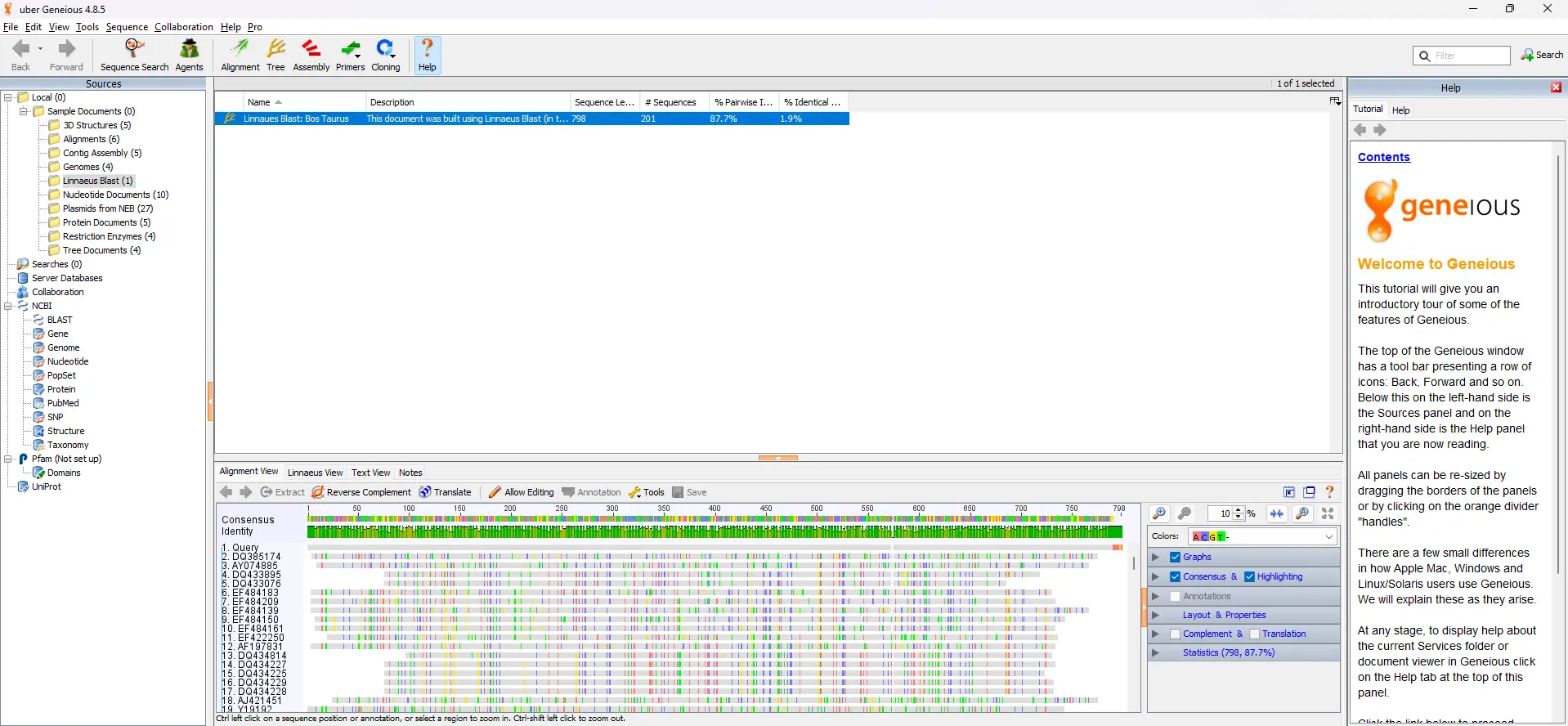Open the Cloning tool
1568x726 pixels.
click(386, 56)
